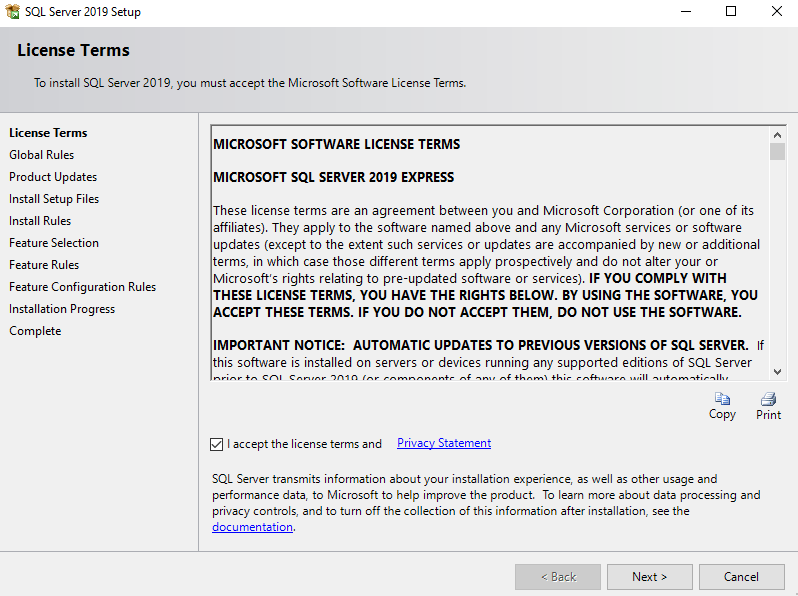Toggle the accept license terms checkbox
Screen dimensions: 798x596
pos(216,444)
